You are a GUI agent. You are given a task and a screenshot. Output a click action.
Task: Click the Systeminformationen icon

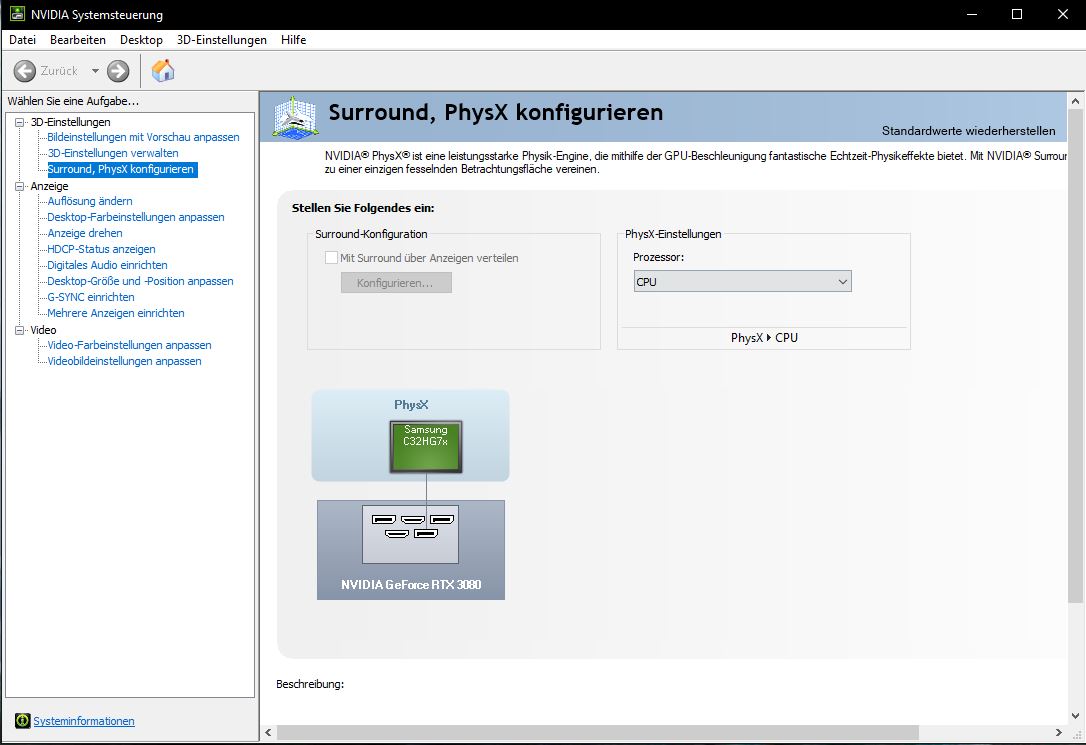coord(22,721)
